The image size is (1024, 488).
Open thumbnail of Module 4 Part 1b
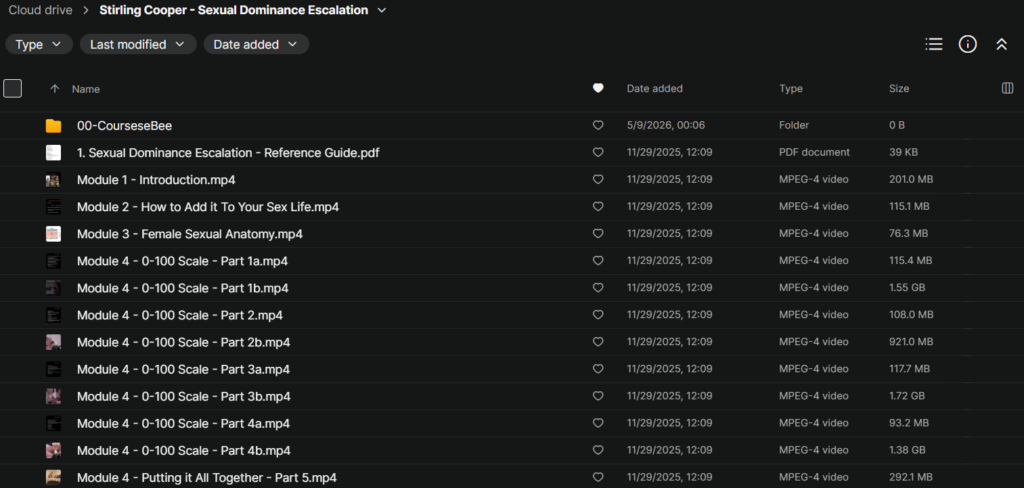click(54, 288)
